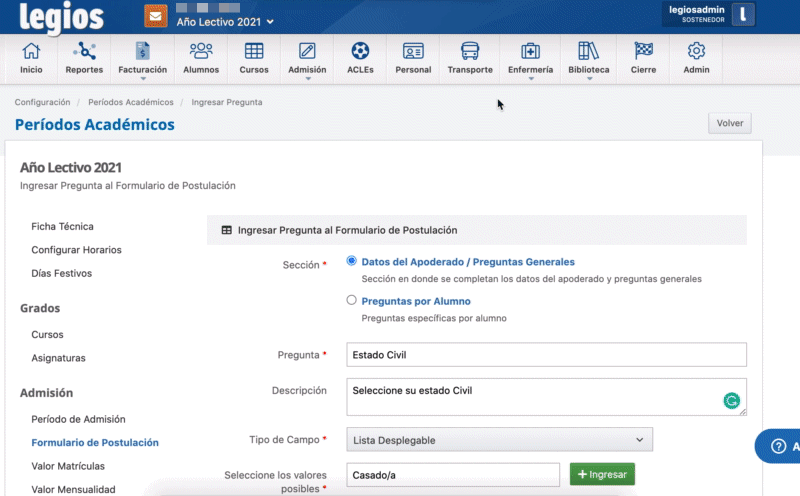
Task: Click the Alumnos people icon
Action: click(201, 51)
